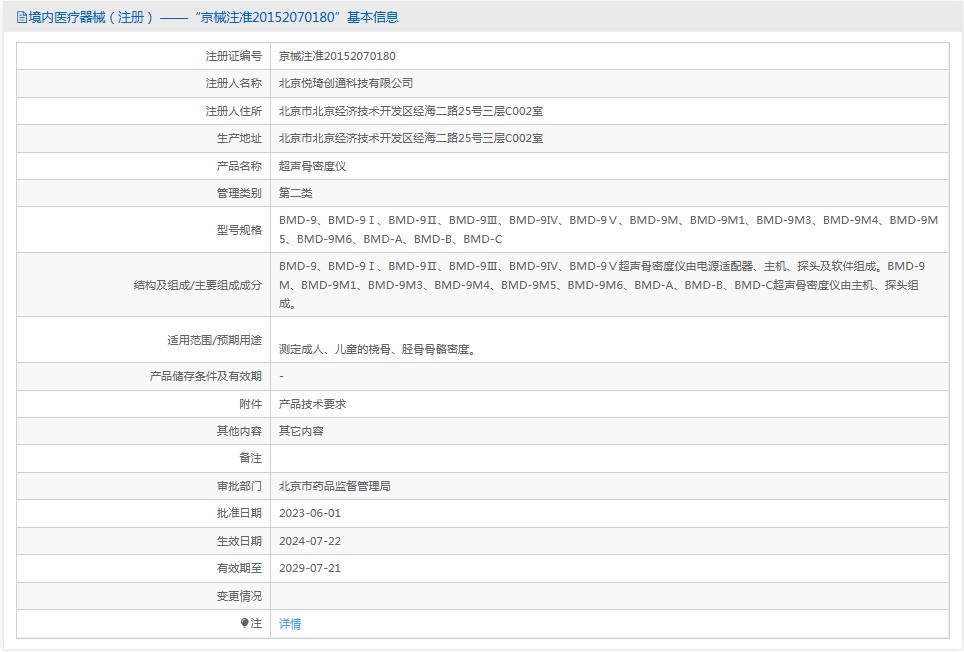Click the 注册人名称 label

tap(234, 83)
